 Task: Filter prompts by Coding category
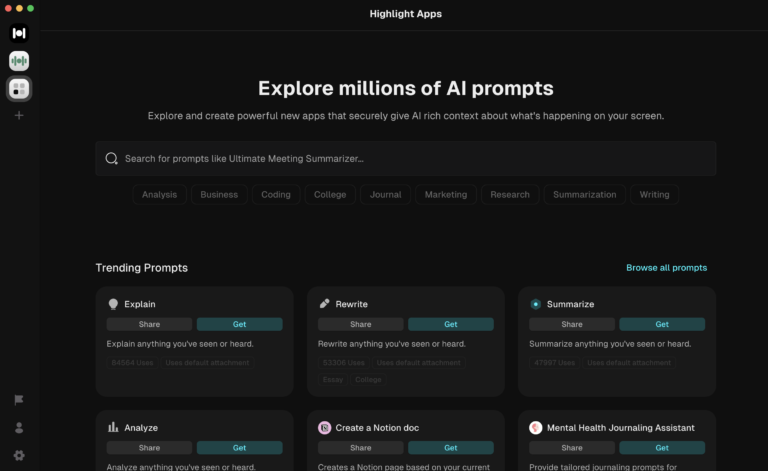tap(276, 195)
